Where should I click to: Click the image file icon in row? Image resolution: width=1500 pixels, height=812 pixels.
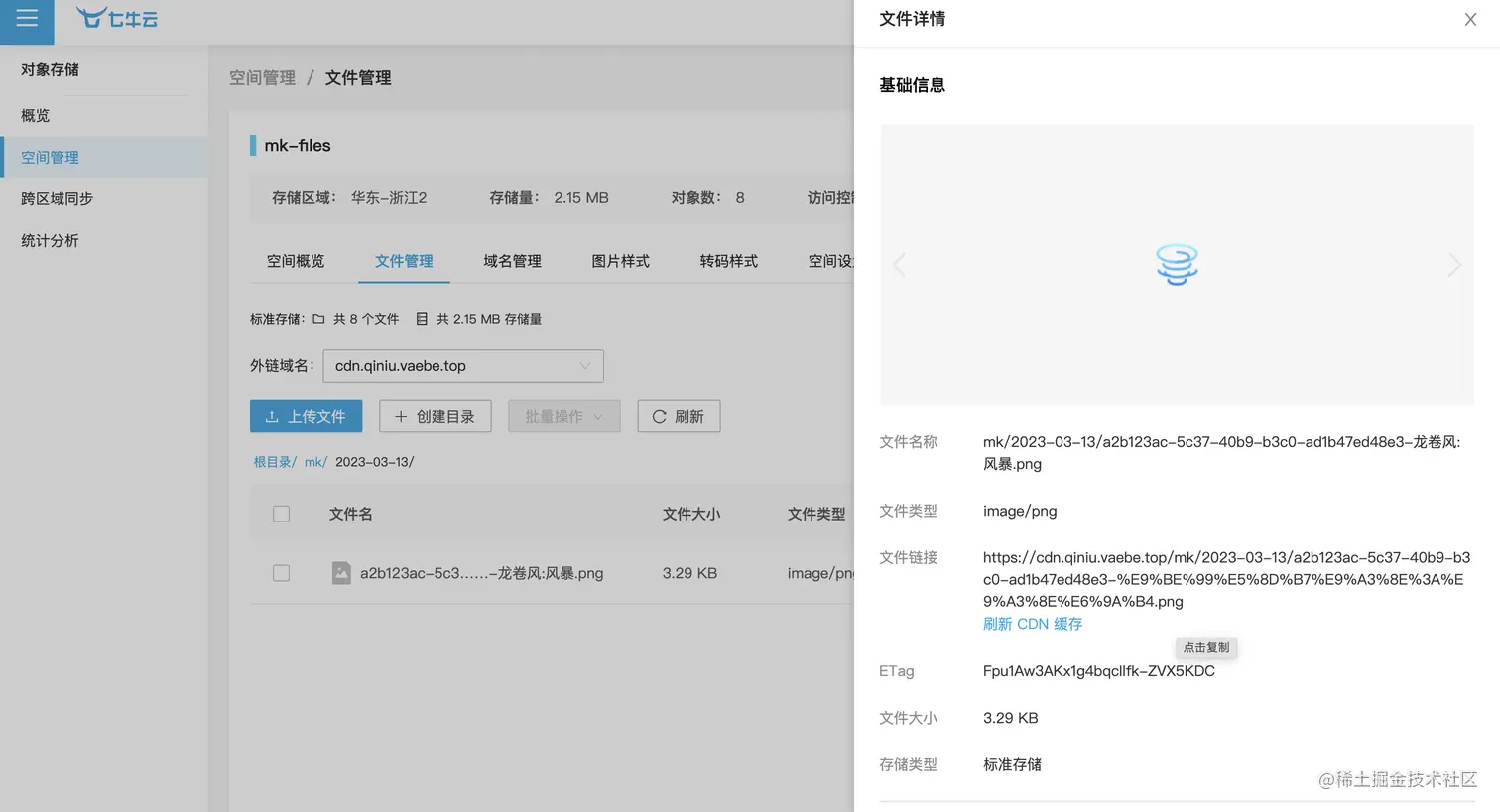[341, 573]
